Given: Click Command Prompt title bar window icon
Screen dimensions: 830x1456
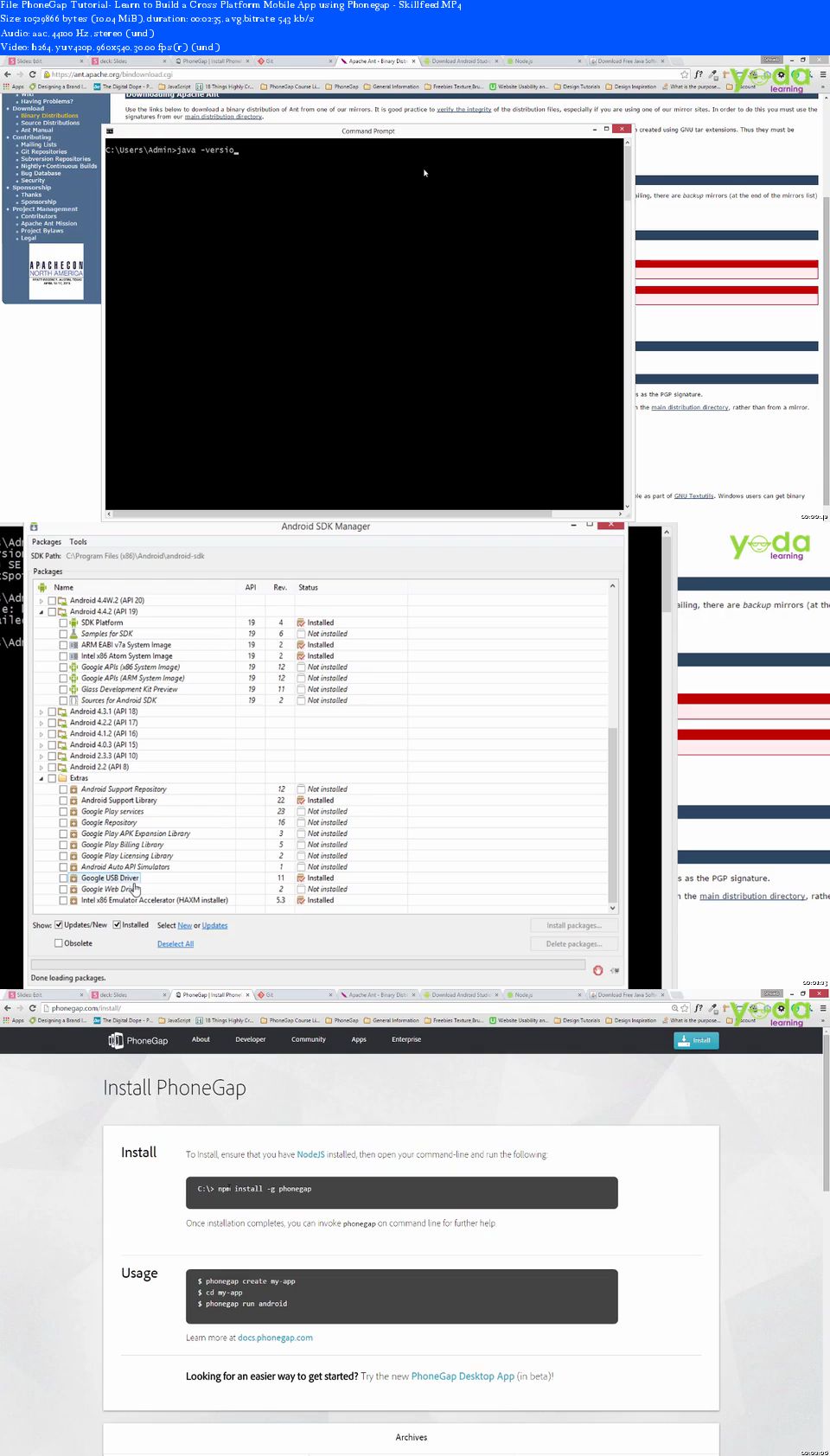Looking at the screenshot, I should point(110,131).
